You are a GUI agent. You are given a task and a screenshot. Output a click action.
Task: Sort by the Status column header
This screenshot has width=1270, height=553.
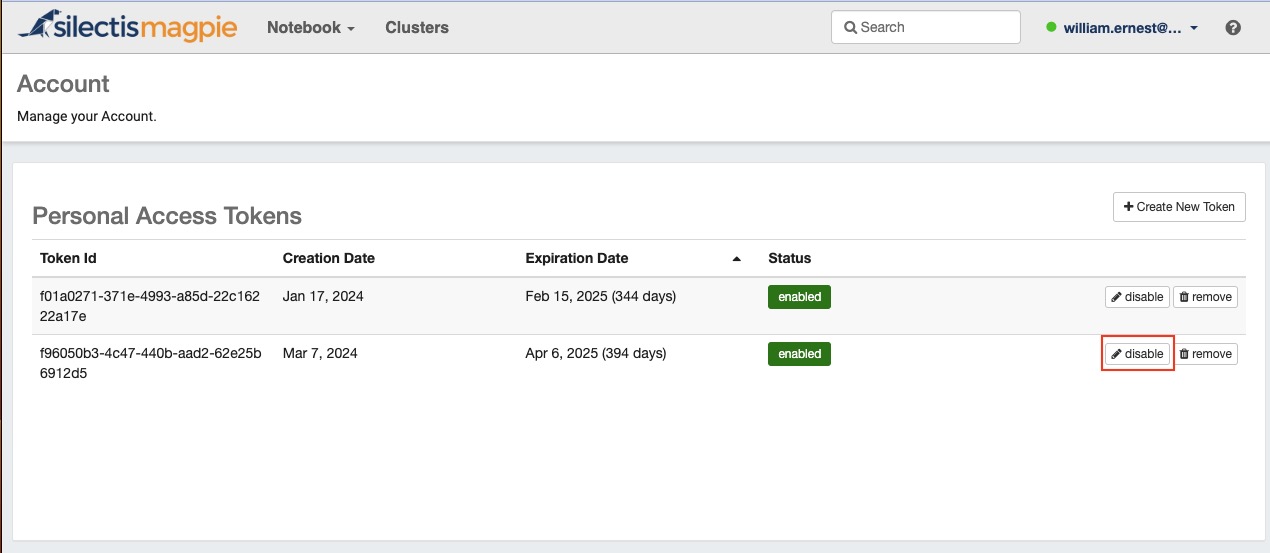(790, 258)
